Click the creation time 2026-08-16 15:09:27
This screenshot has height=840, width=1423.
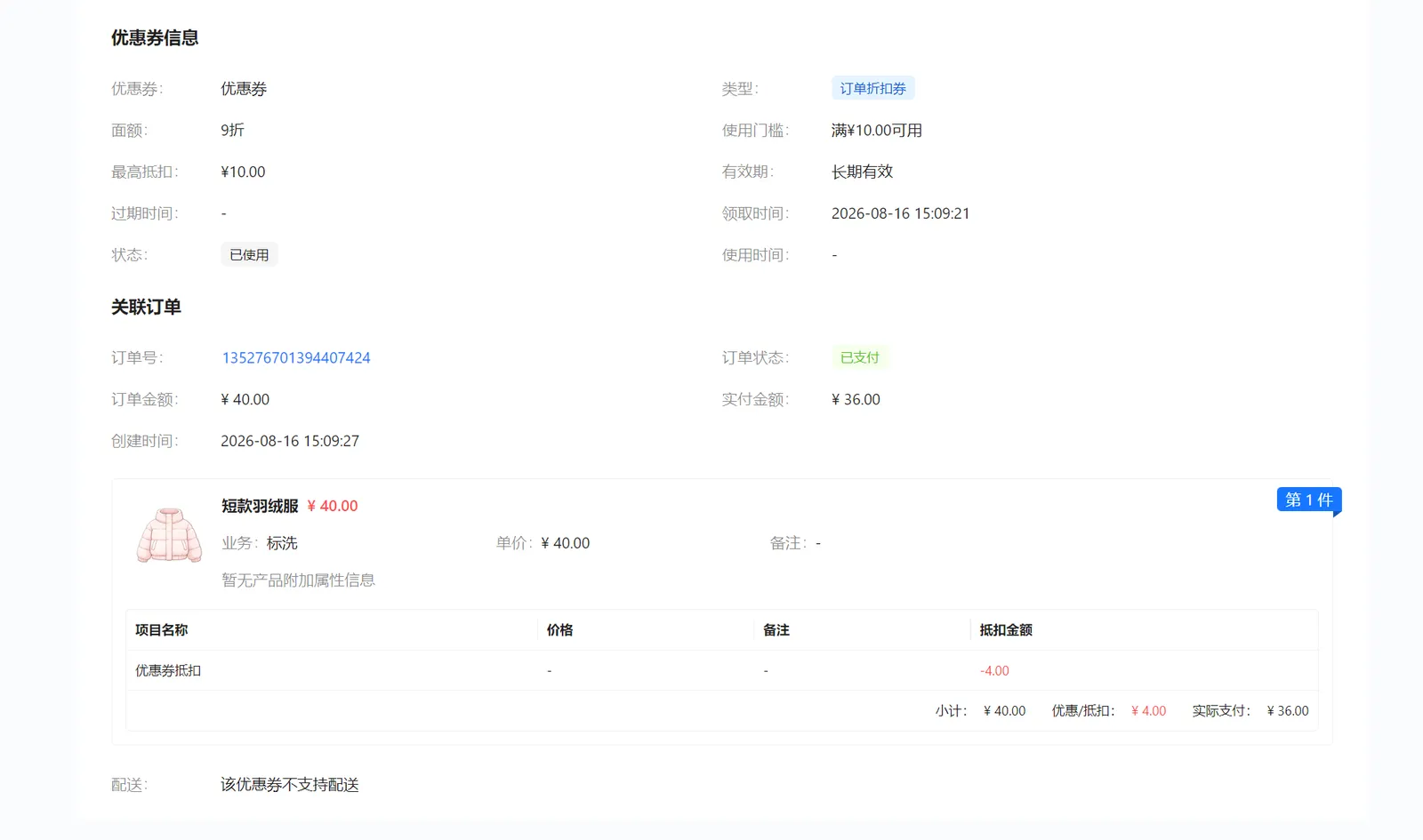[290, 441]
